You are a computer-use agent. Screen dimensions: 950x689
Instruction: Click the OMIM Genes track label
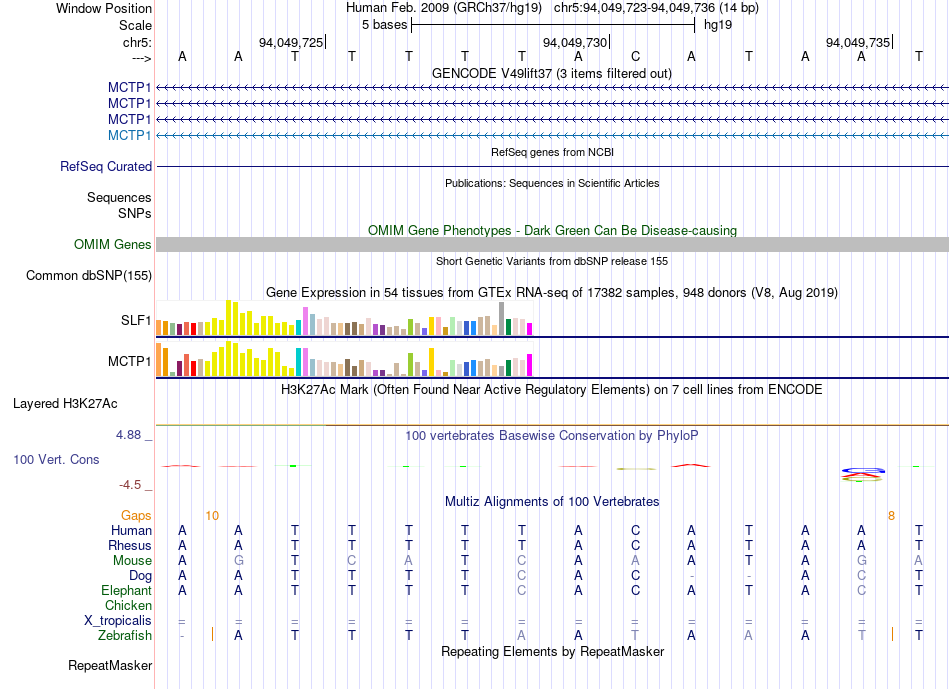[112, 244]
